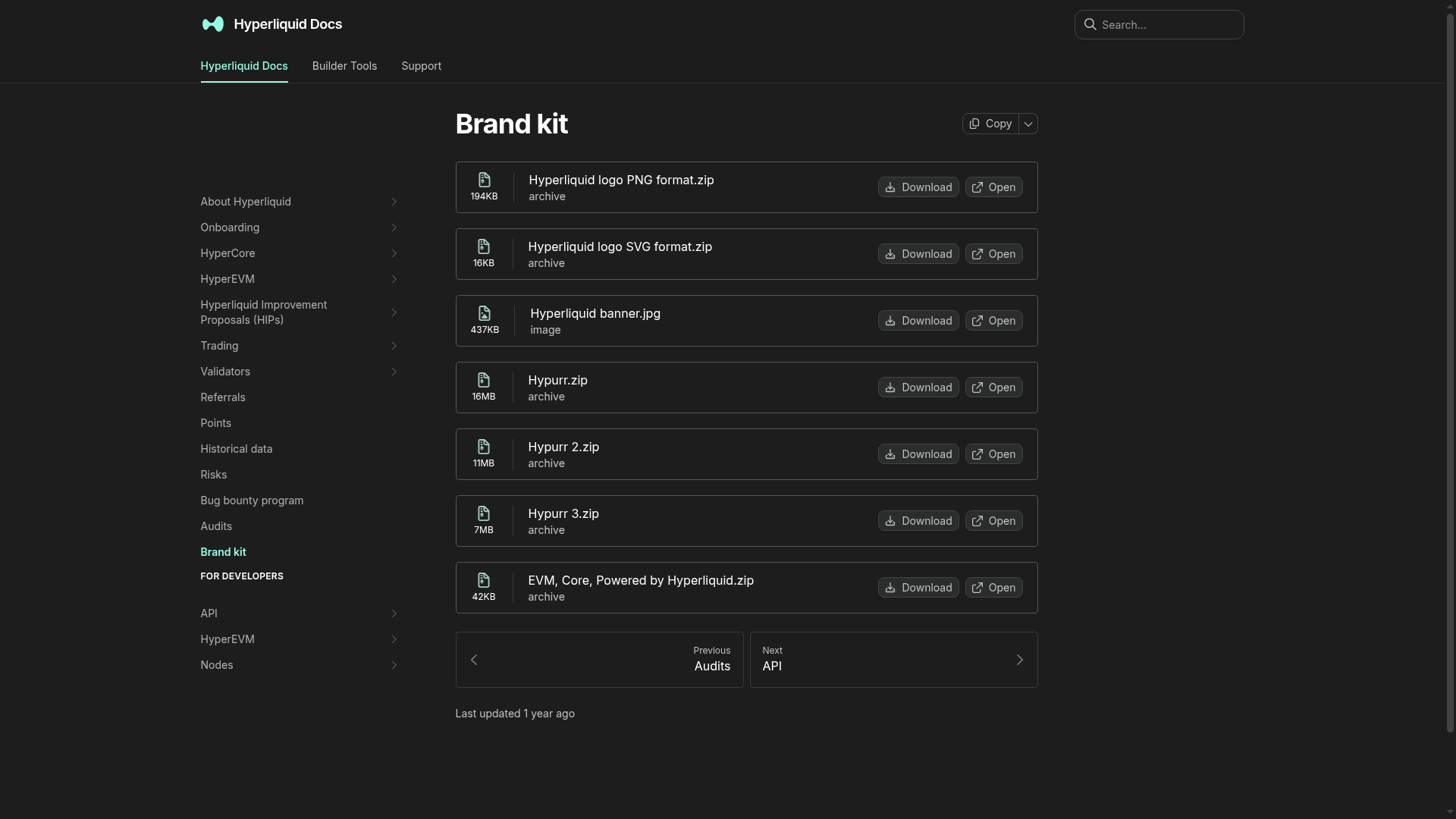Viewport: 1456px width, 819px height.
Task: Open the Bug bounty program page
Action: coord(252,500)
